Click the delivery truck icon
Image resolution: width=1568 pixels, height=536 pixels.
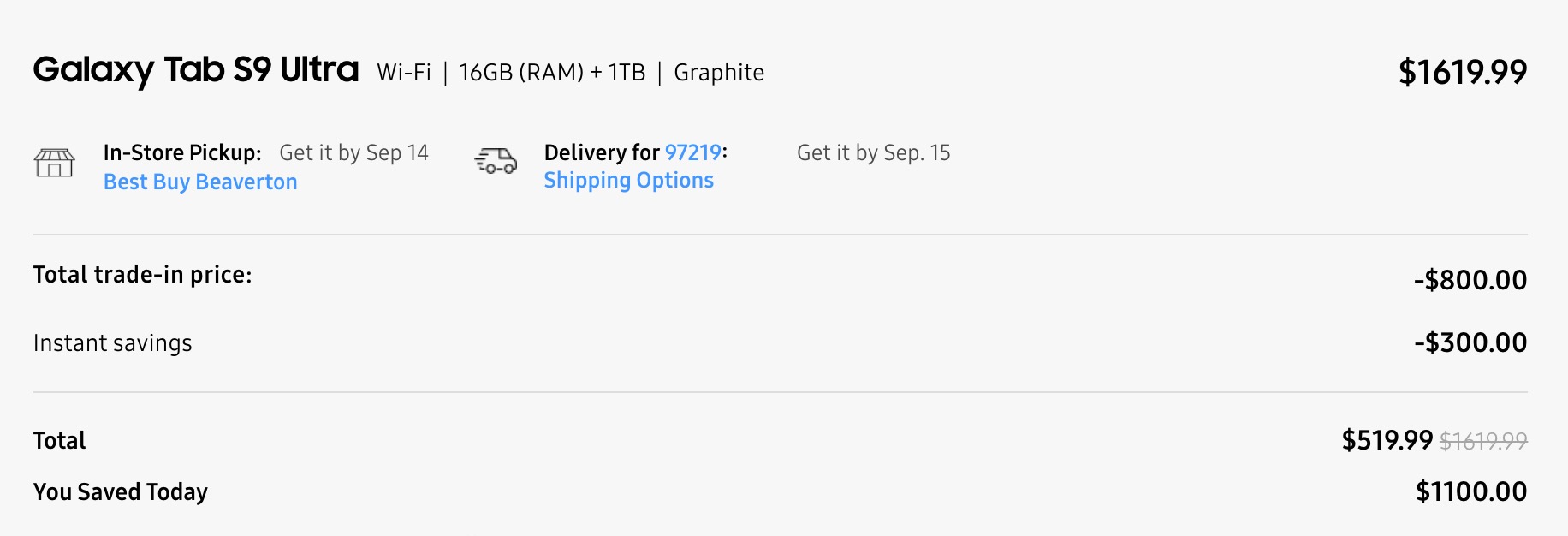(496, 160)
